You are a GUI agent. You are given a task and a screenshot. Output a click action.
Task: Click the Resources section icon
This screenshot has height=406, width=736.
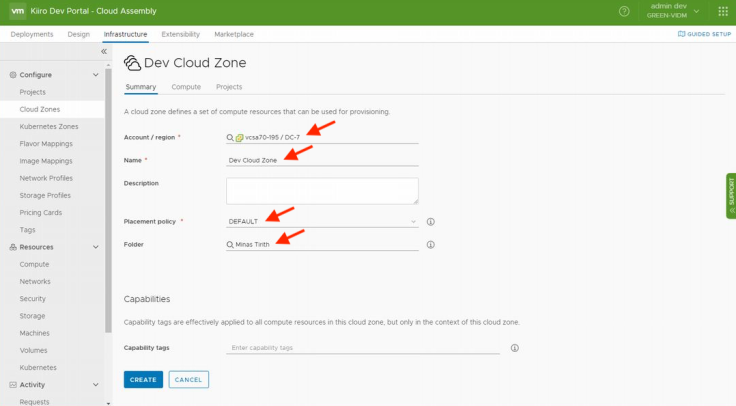pyautogui.click(x=13, y=247)
